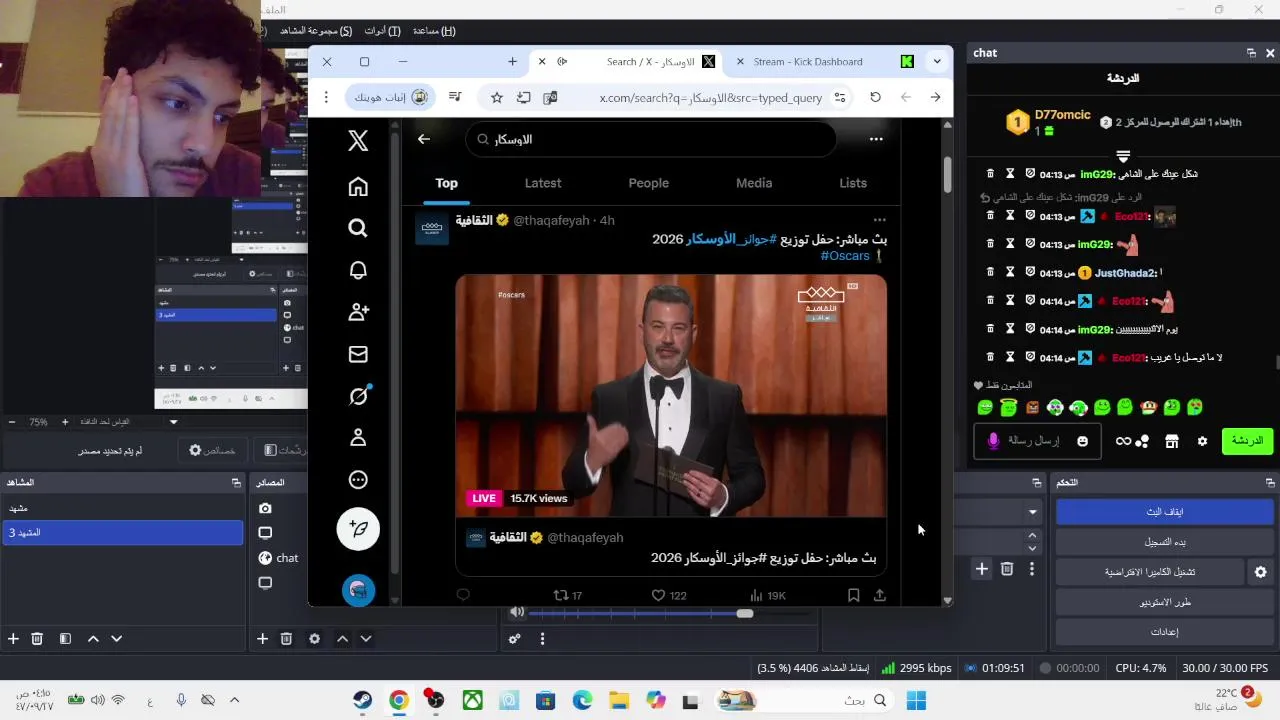Remove selected OBS scene with trash icon
Viewport: 1280px width, 720px height.
(37, 638)
